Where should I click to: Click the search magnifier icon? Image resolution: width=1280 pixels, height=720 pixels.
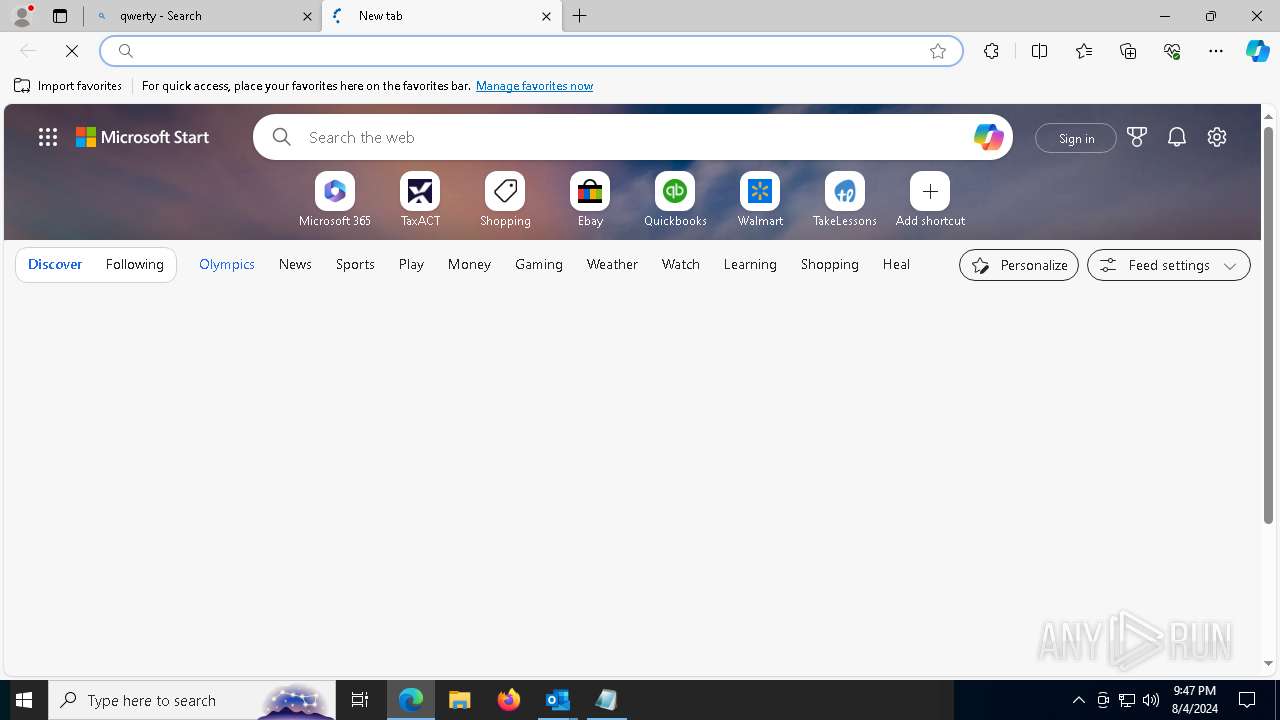coord(282,137)
